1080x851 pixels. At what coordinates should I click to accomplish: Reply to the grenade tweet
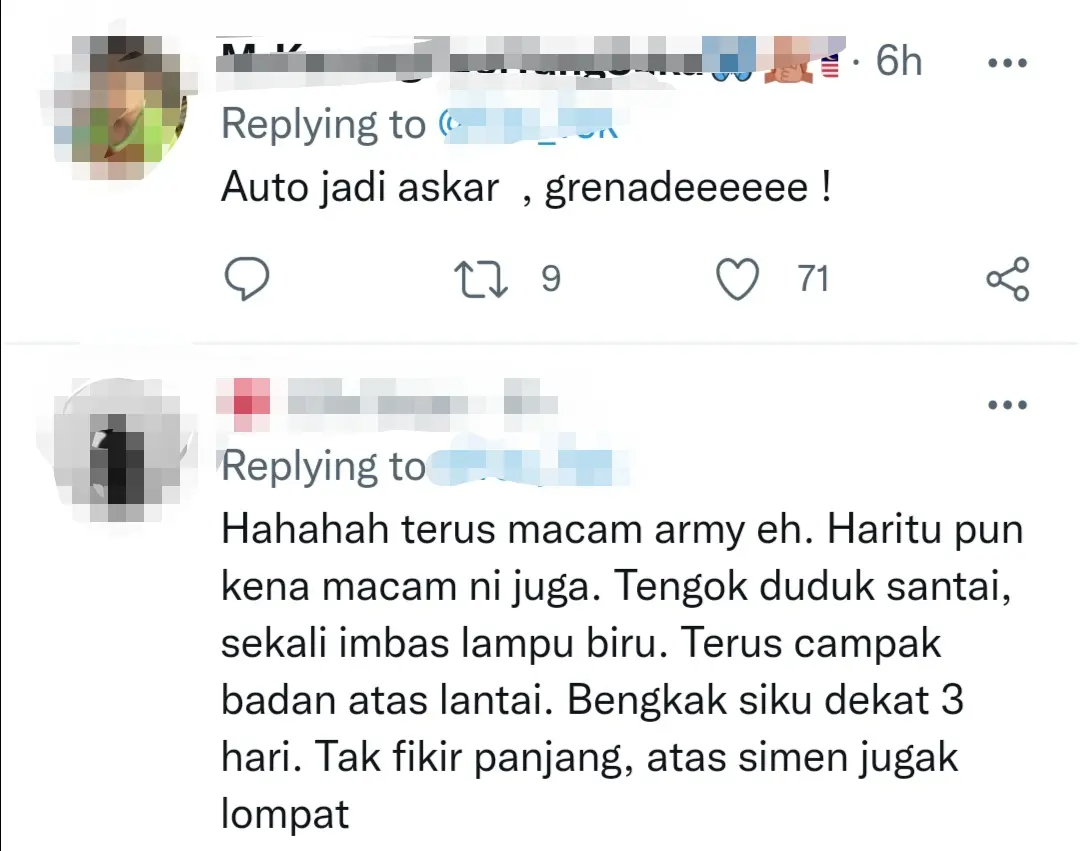(247, 278)
